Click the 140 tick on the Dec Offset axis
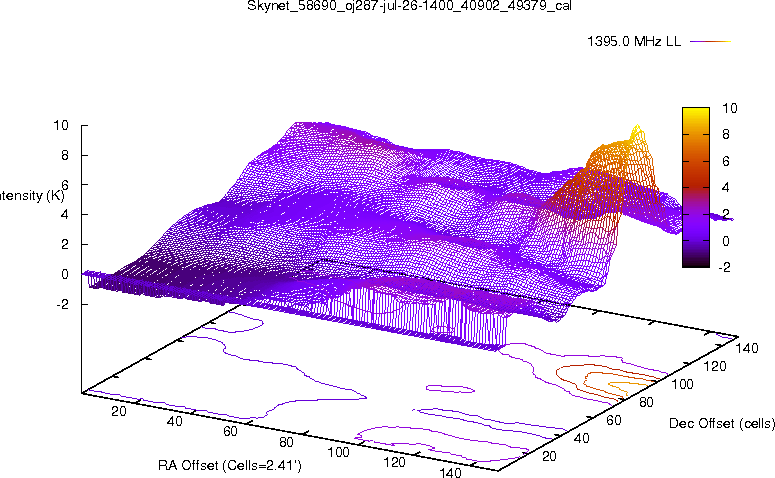This screenshot has height=478, width=775. 747,348
